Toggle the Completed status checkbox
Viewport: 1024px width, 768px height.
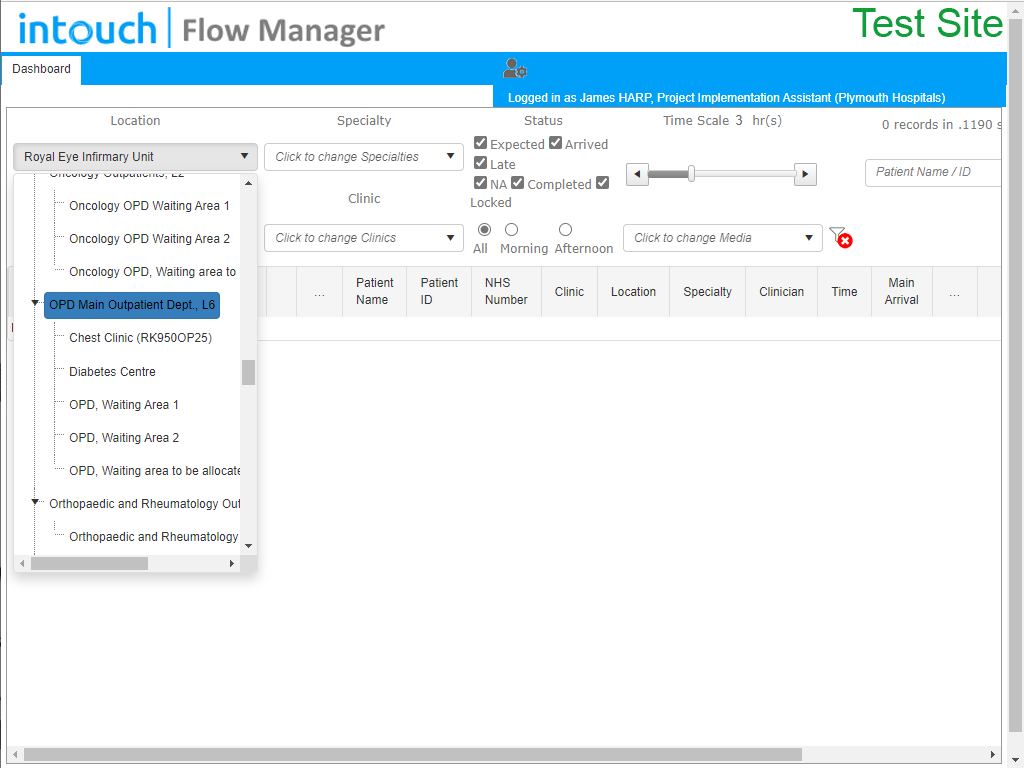coord(518,183)
